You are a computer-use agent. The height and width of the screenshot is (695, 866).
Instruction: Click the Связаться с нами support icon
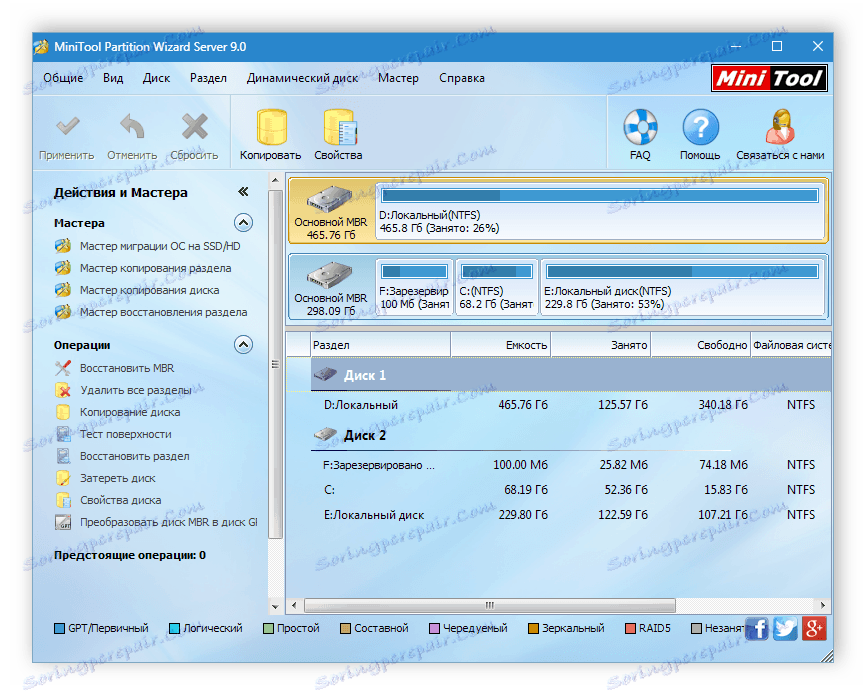click(x=780, y=127)
